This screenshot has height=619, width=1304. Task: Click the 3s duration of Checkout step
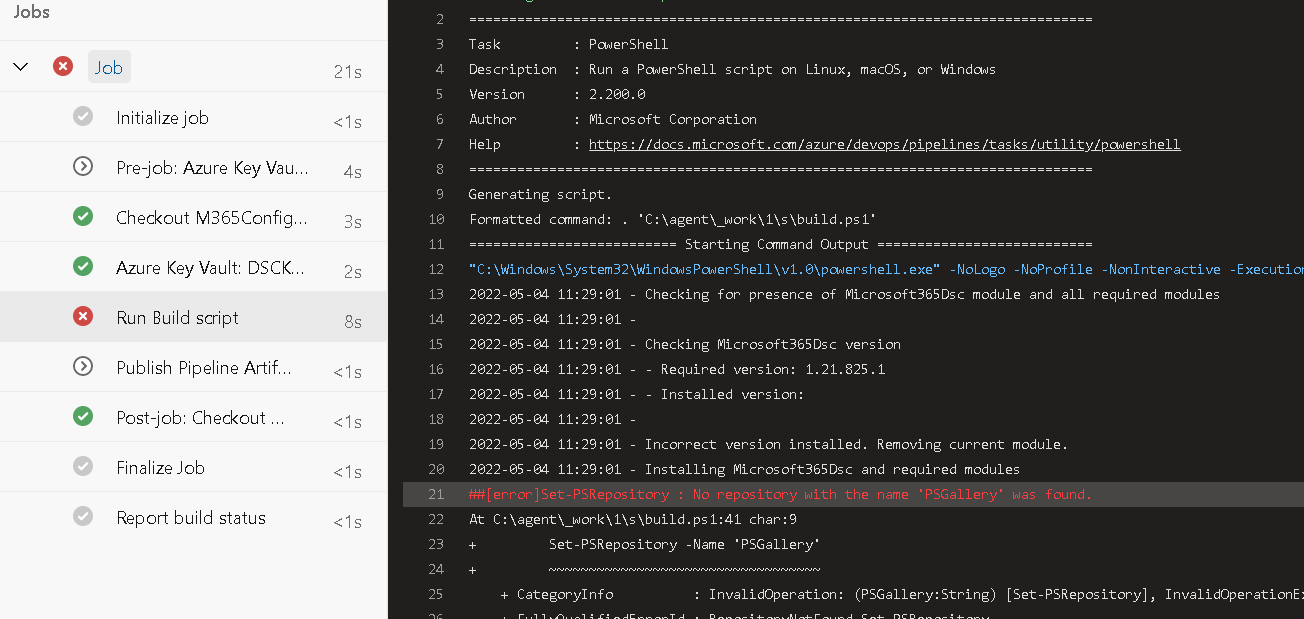(x=352, y=221)
